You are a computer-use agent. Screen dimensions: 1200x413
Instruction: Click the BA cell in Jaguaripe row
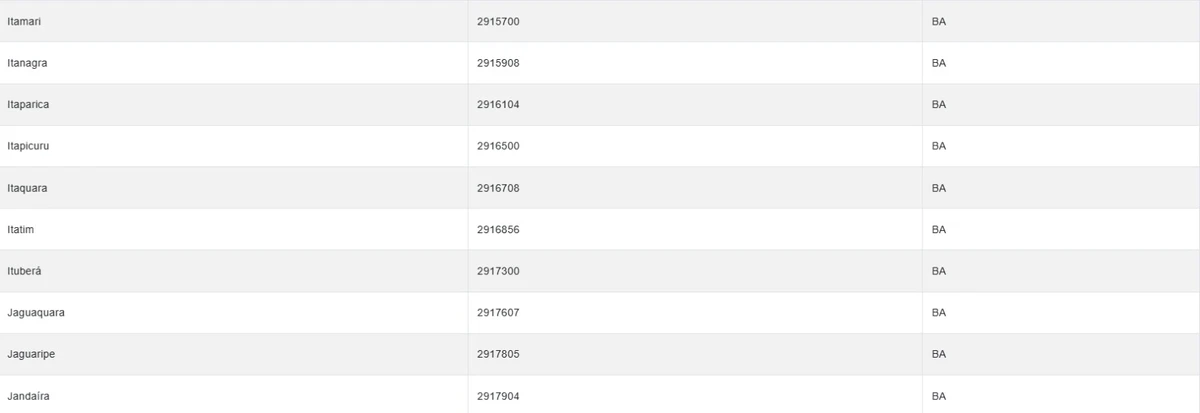point(938,354)
